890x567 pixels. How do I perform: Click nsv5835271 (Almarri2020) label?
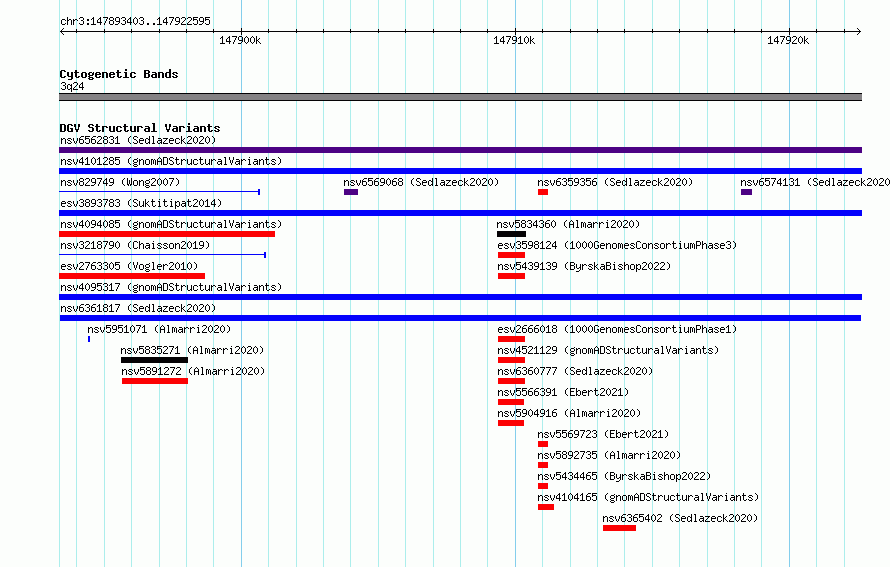(192, 350)
